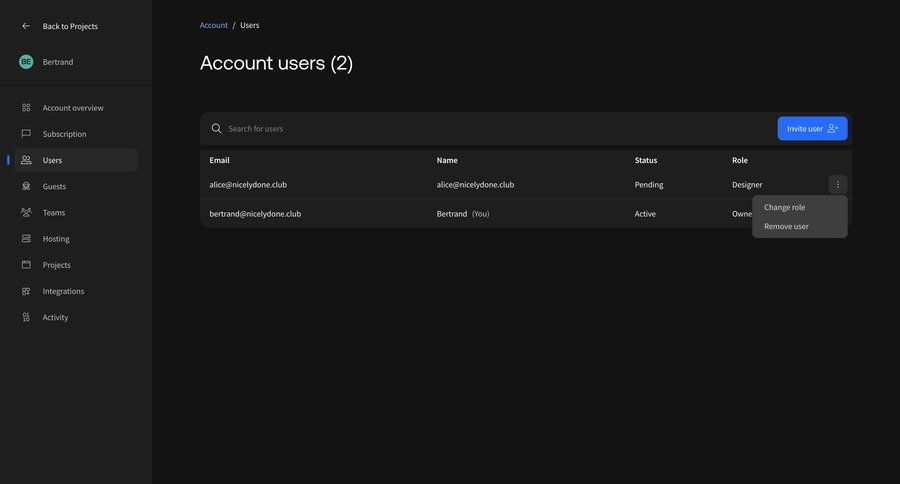Click the add-person icon on Invite user

point(832,129)
